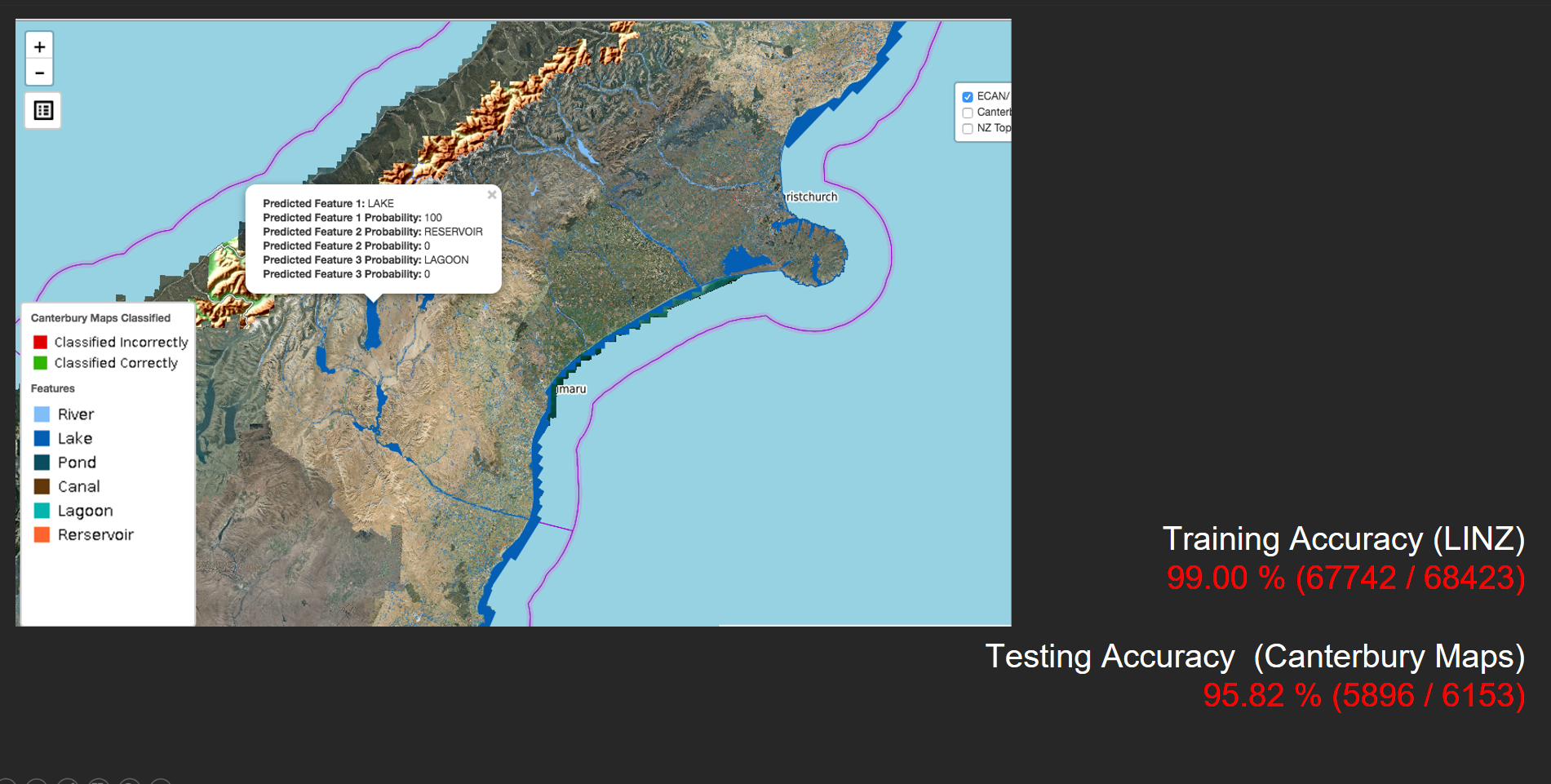This screenshot has width=1551, height=784.
Task: Click the lake polygon beneath the popup
Action: coord(373,326)
